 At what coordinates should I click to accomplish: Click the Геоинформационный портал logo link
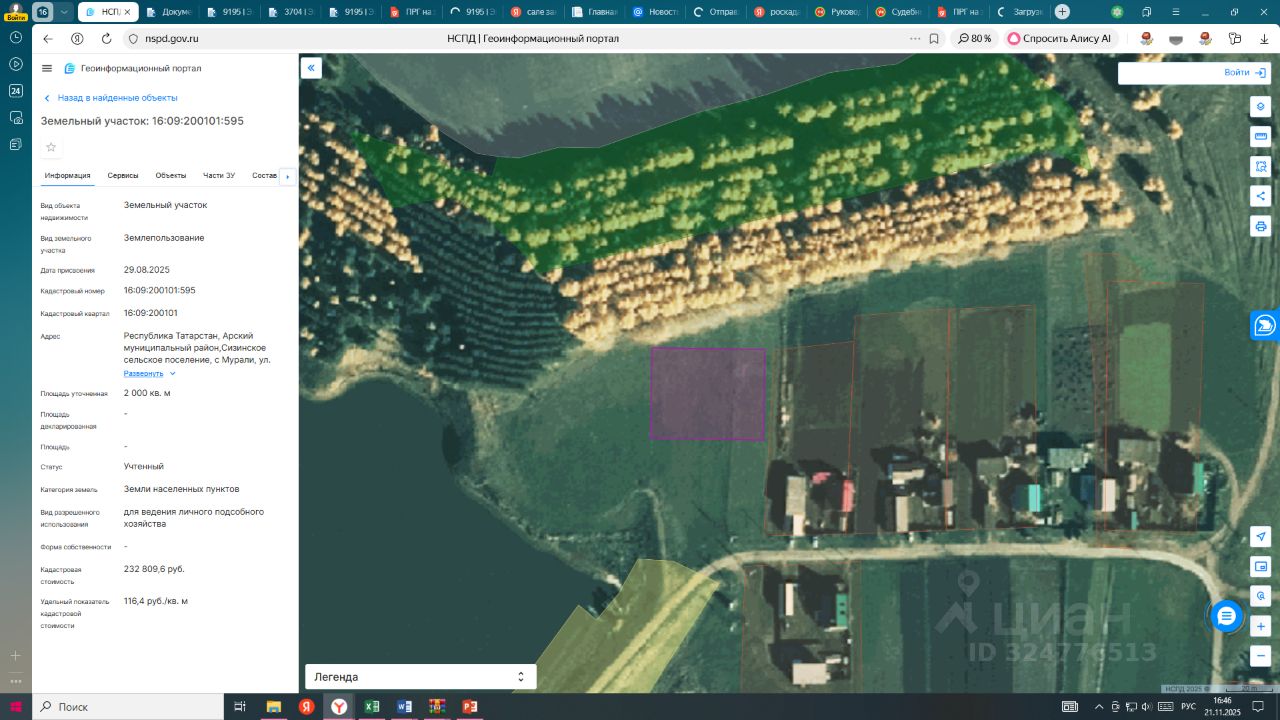[x=133, y=68]
